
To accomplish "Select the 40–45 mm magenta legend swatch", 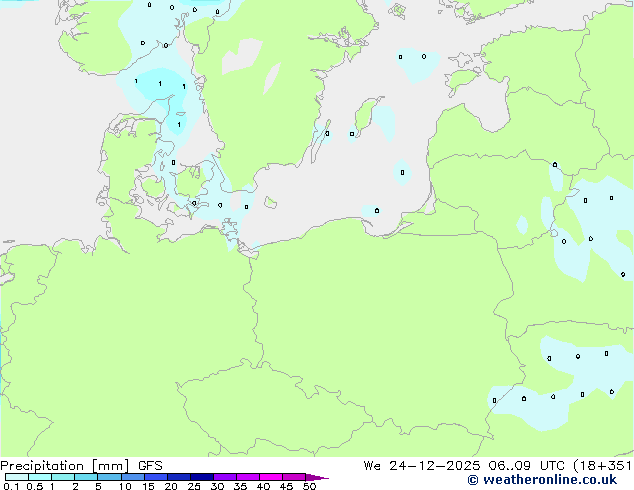I will pos(271,477).
